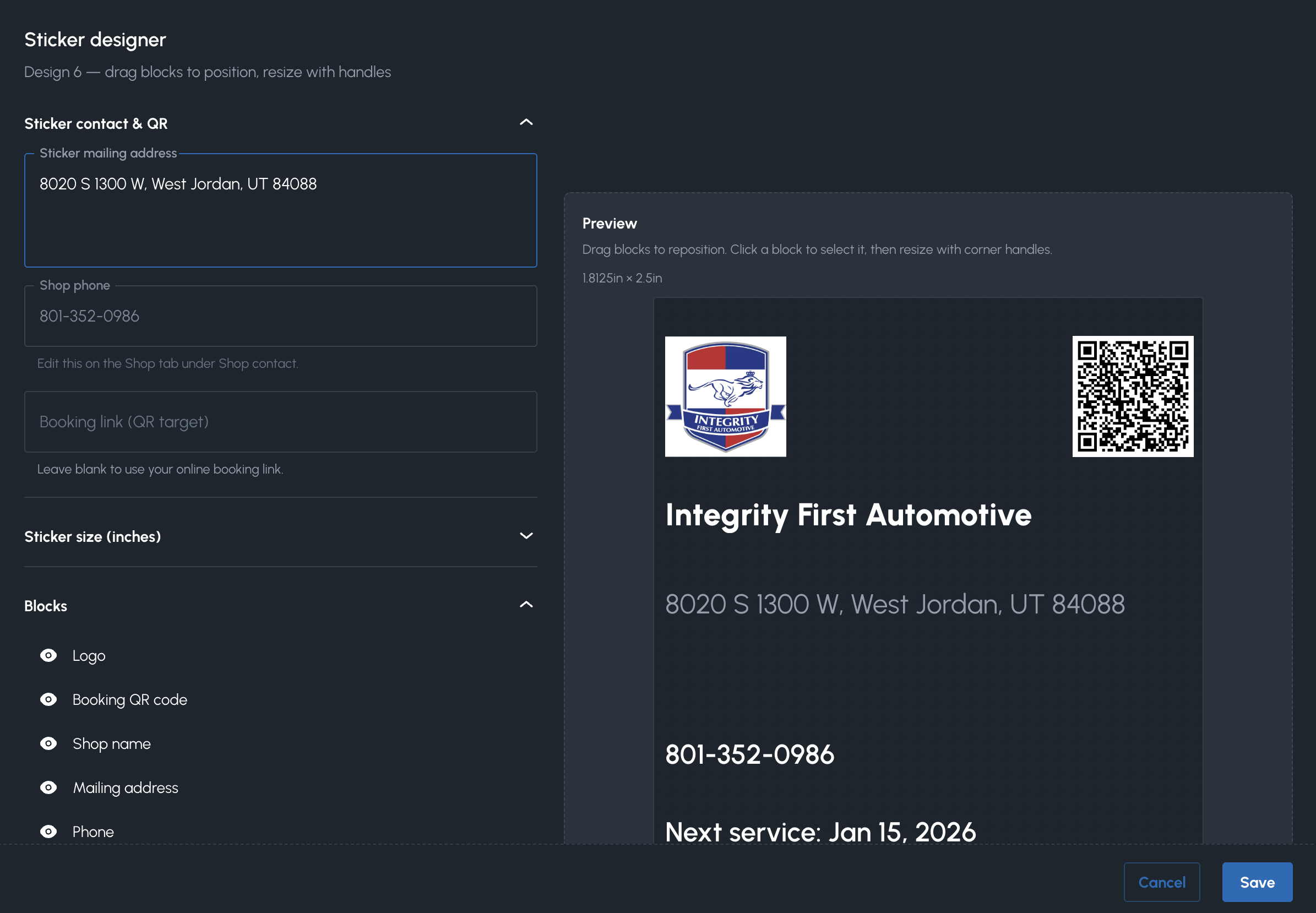This screenshot has height=913, width=1316.
Task: Click the Blocks heading text
Action: (46, 606)
